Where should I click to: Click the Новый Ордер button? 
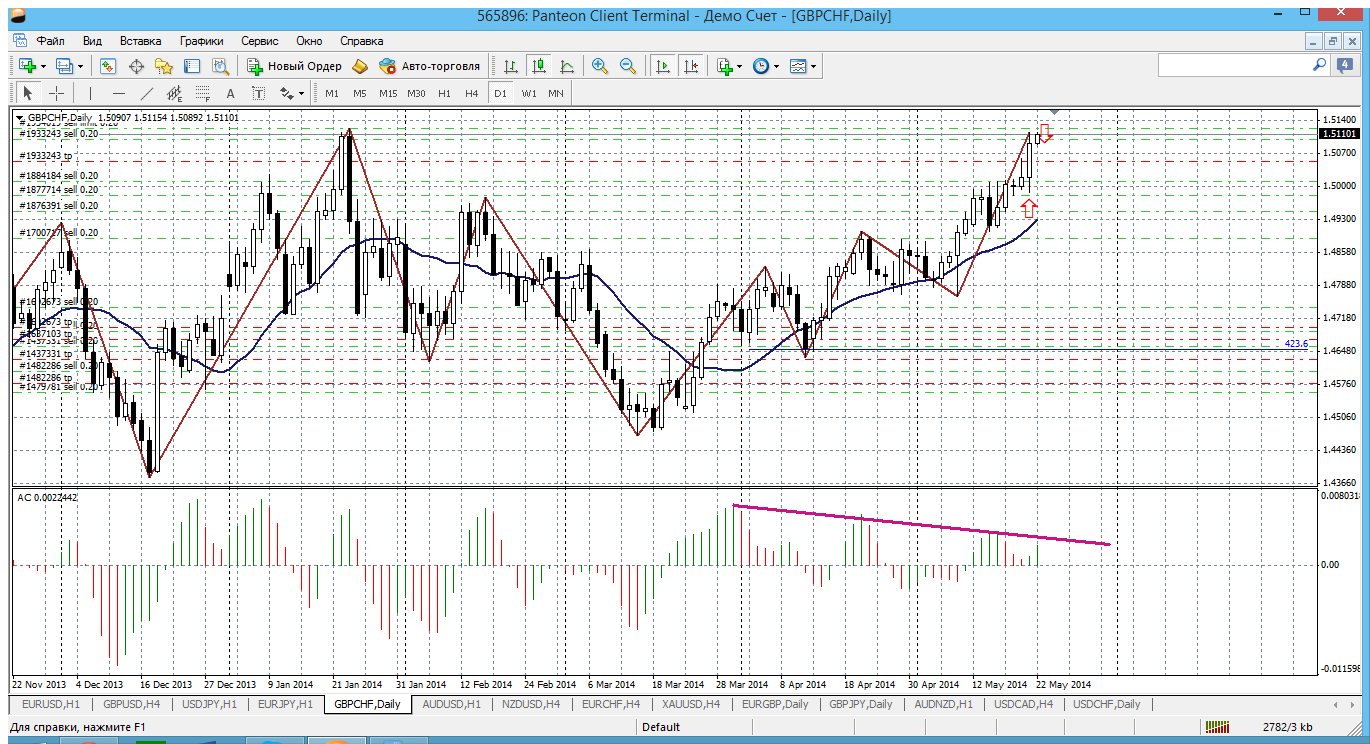tap(294, 66)
